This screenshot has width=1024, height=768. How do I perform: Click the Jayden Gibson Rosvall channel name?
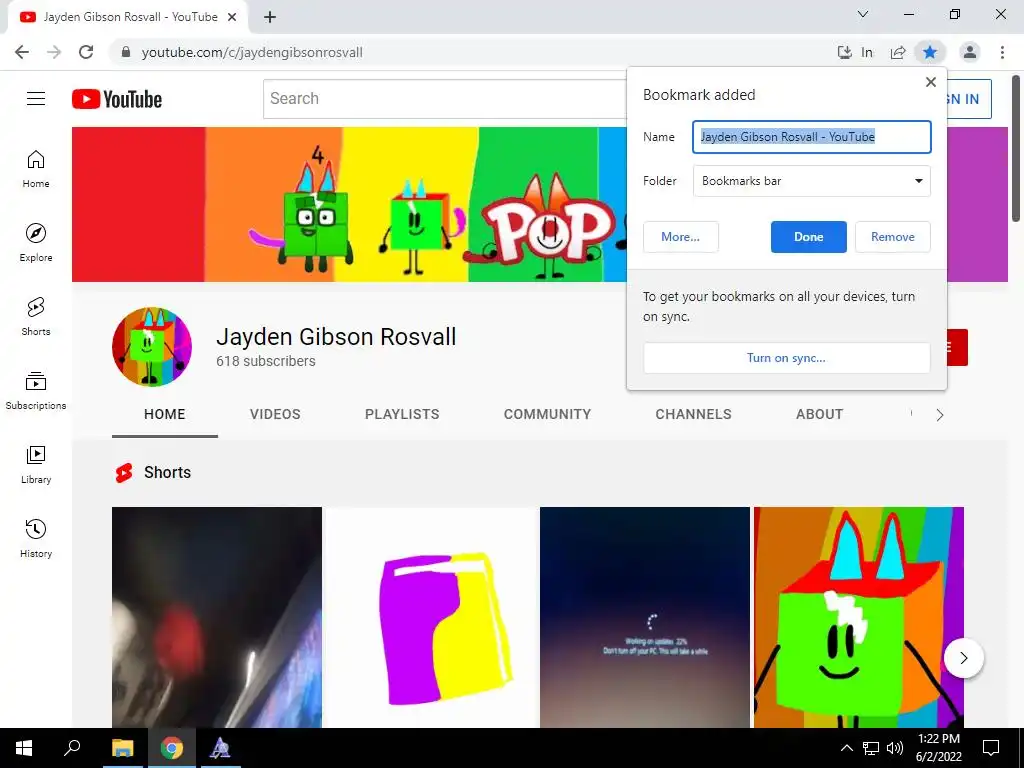click(336, 336)
